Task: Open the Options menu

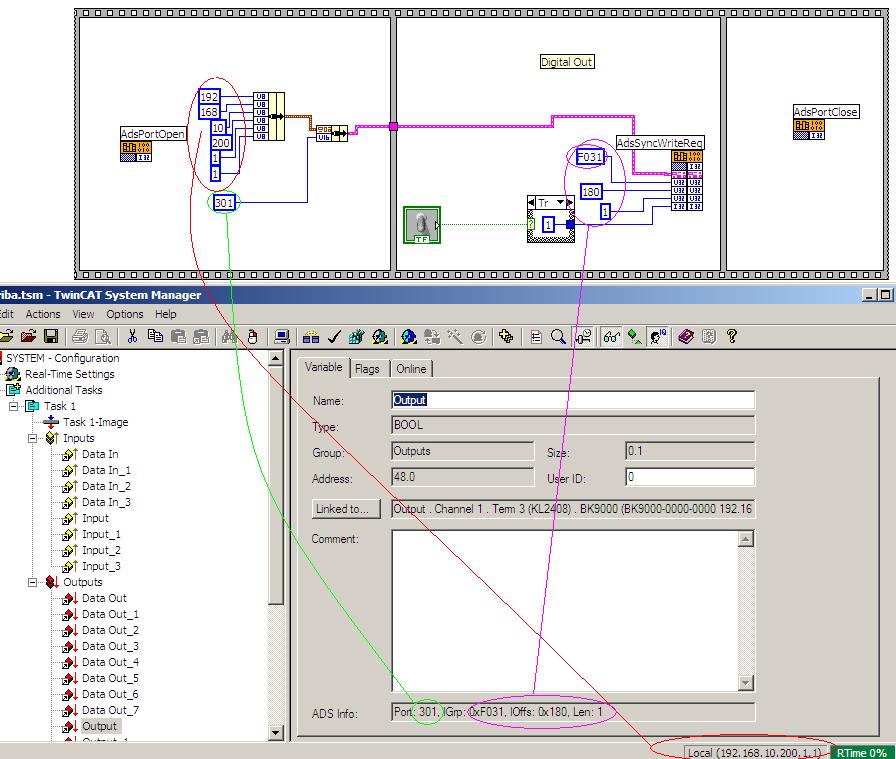Action: pos(125,314)
